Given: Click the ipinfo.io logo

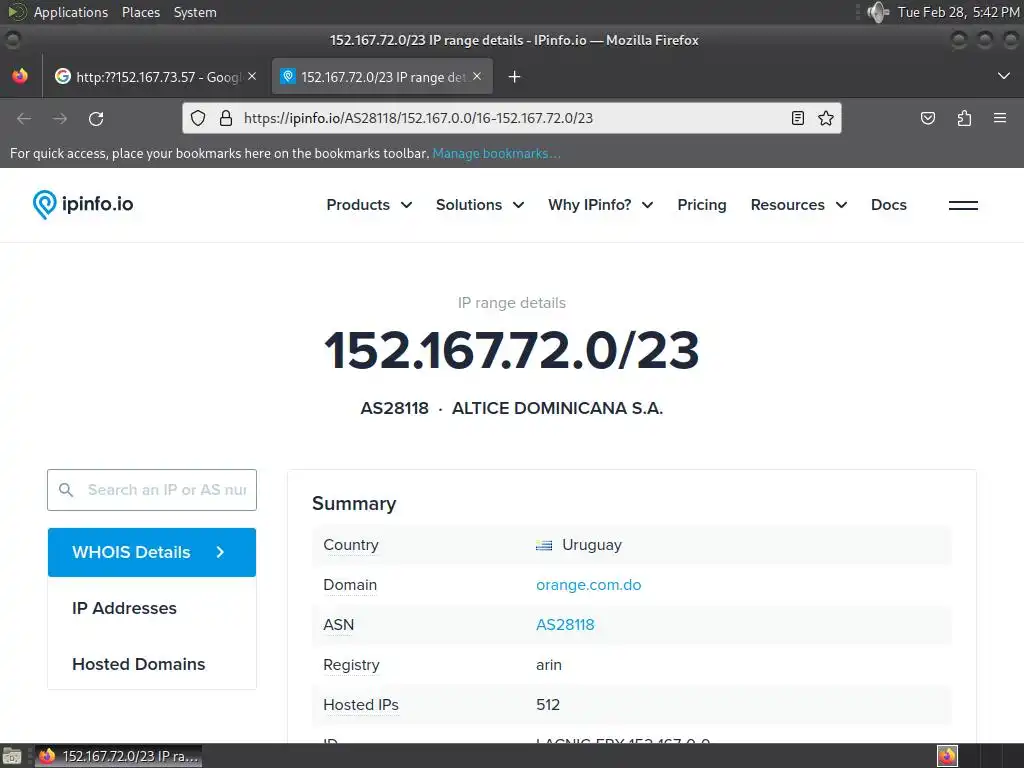Looking at the screenshot, I should pos(83,204).
